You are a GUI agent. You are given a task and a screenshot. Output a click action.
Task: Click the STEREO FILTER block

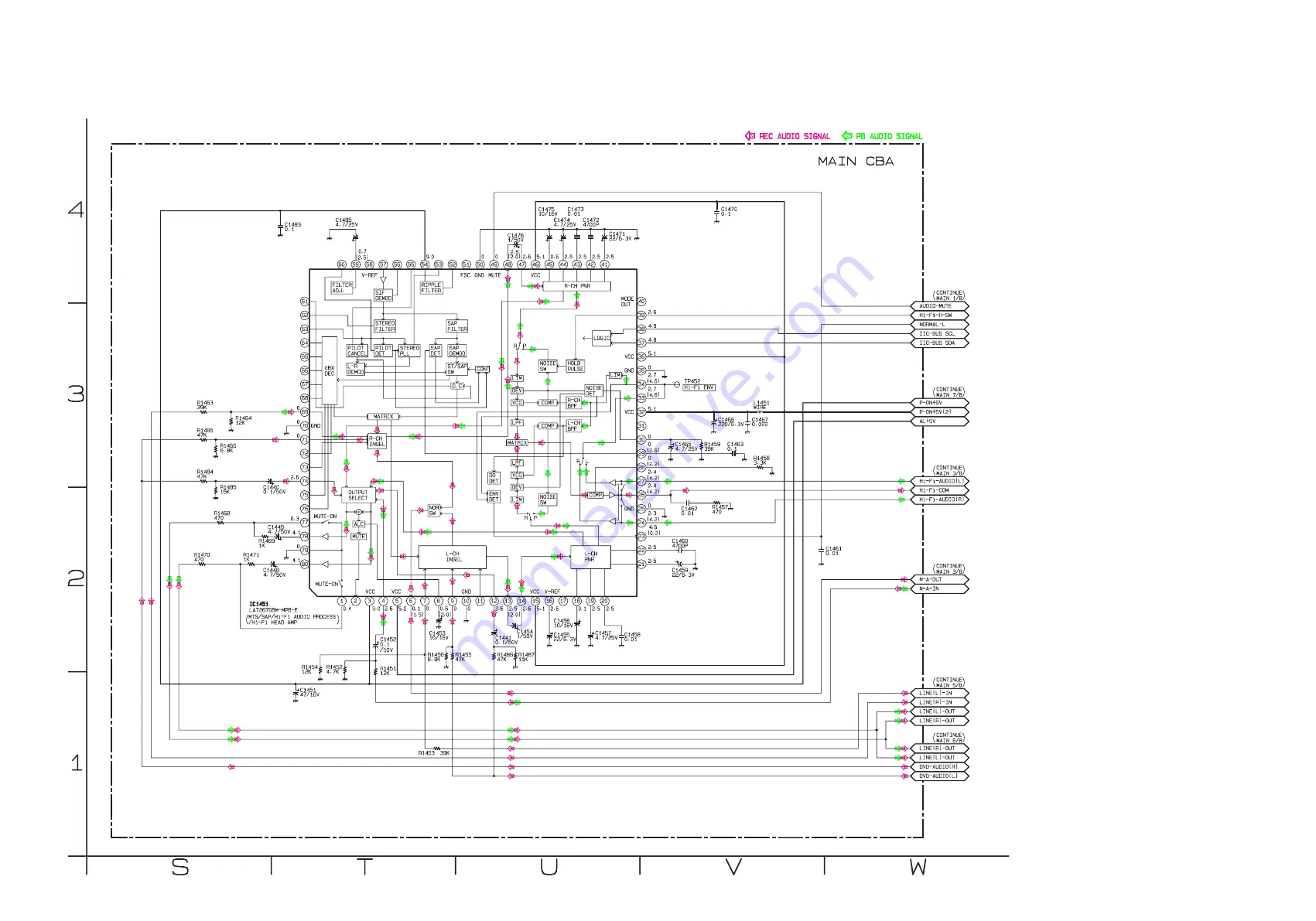(x=385, y=326)
